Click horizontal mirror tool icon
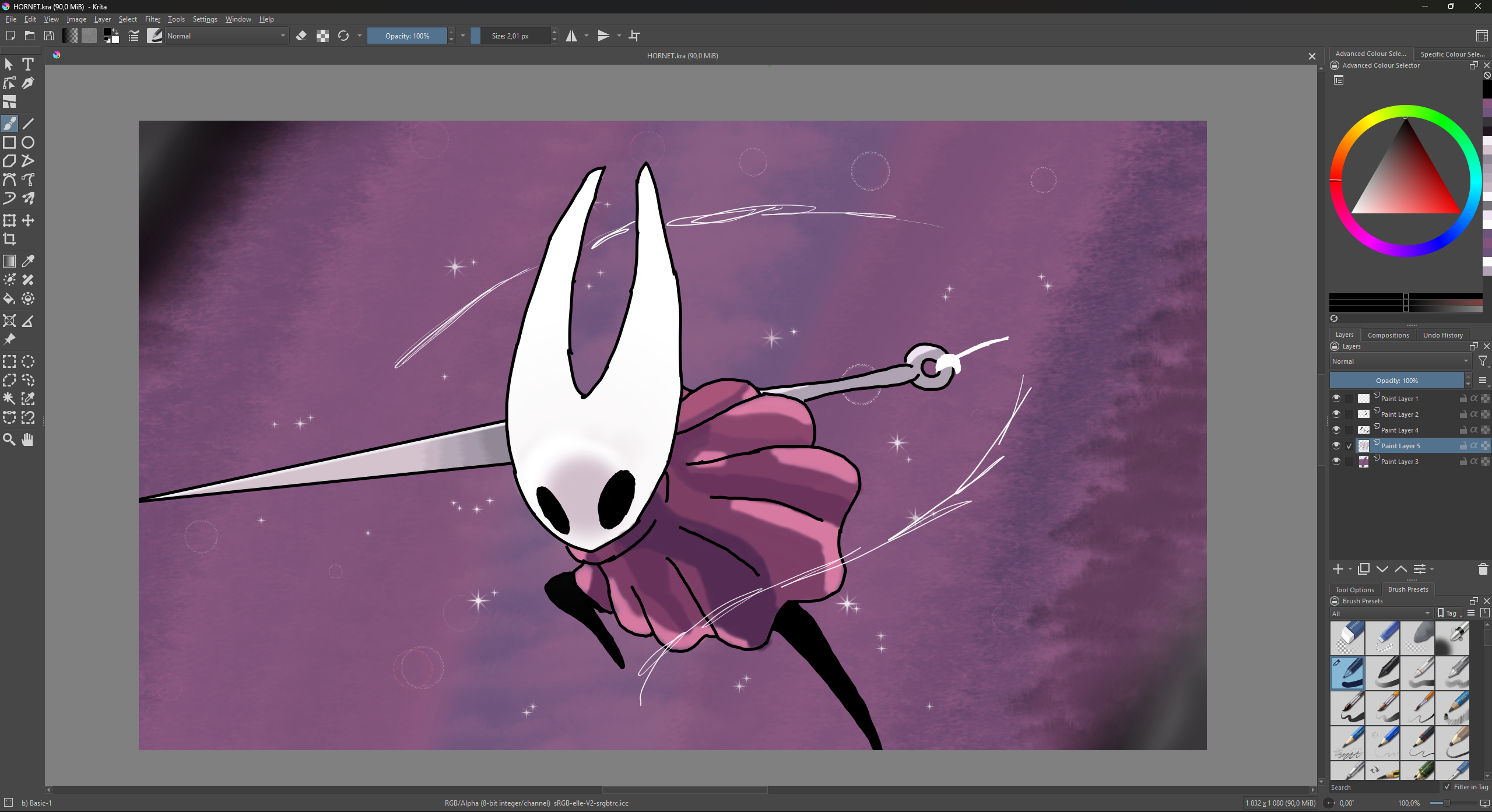The height and width of the screenshot is (812, 1492). (571, 36)
